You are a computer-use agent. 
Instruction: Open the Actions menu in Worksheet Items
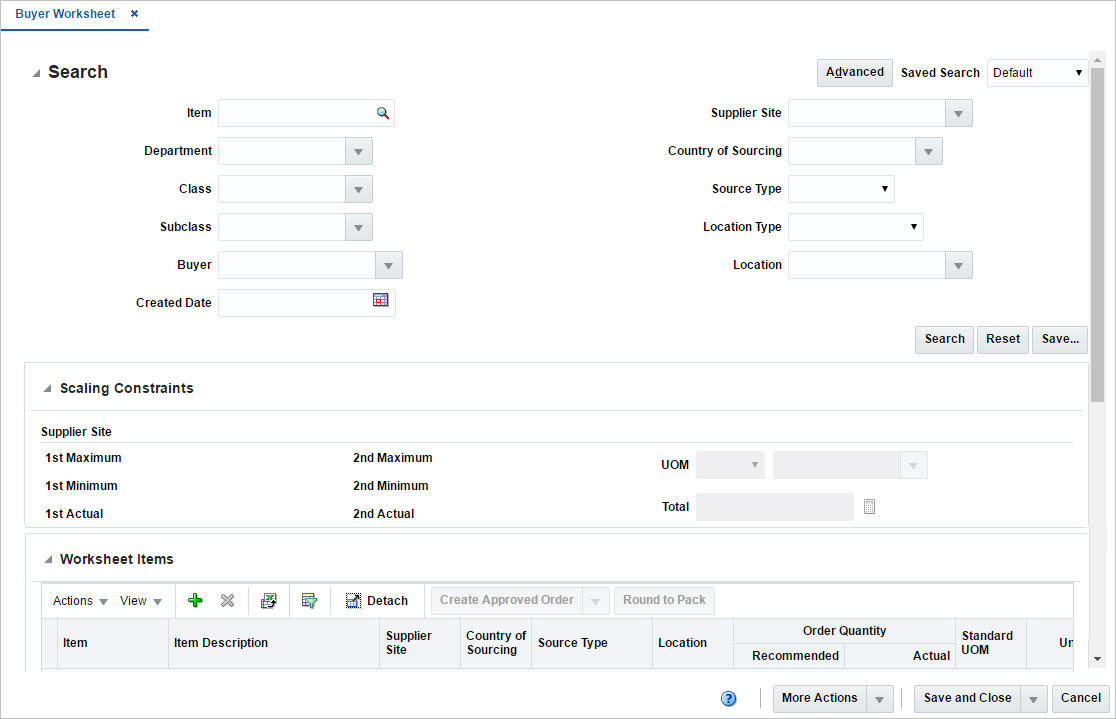coord(80,601)
